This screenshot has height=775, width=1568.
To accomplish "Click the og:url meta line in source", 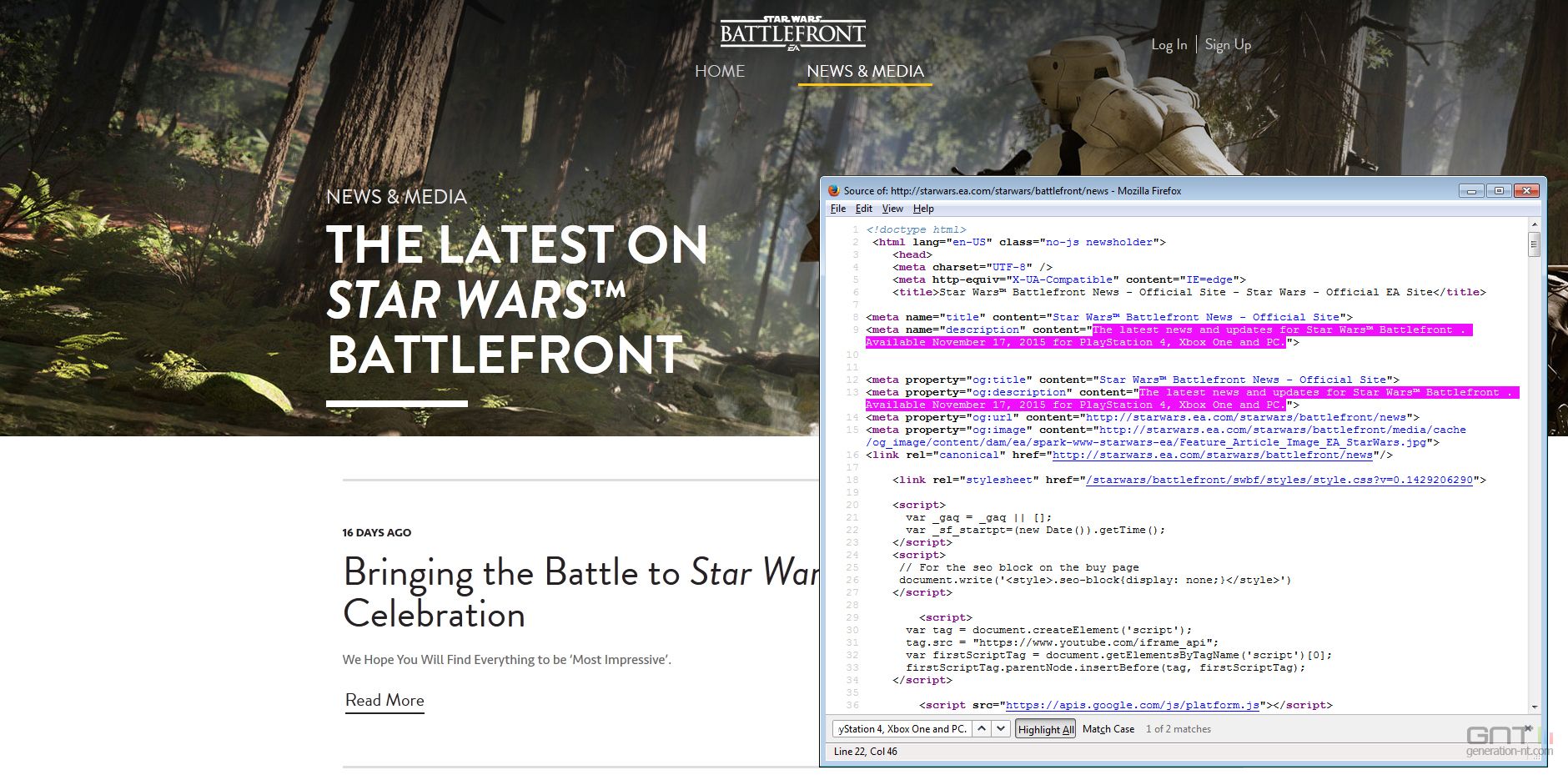I will tap(1143, 417).
